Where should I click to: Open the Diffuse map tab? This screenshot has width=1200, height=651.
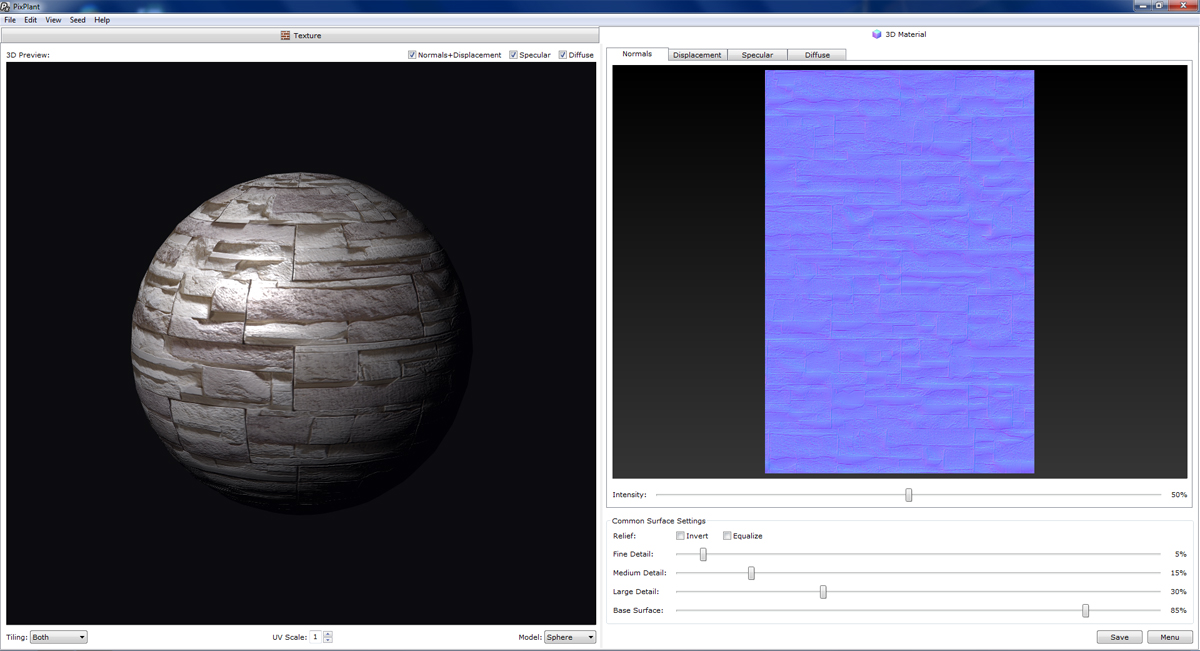(x=815, y=55)
